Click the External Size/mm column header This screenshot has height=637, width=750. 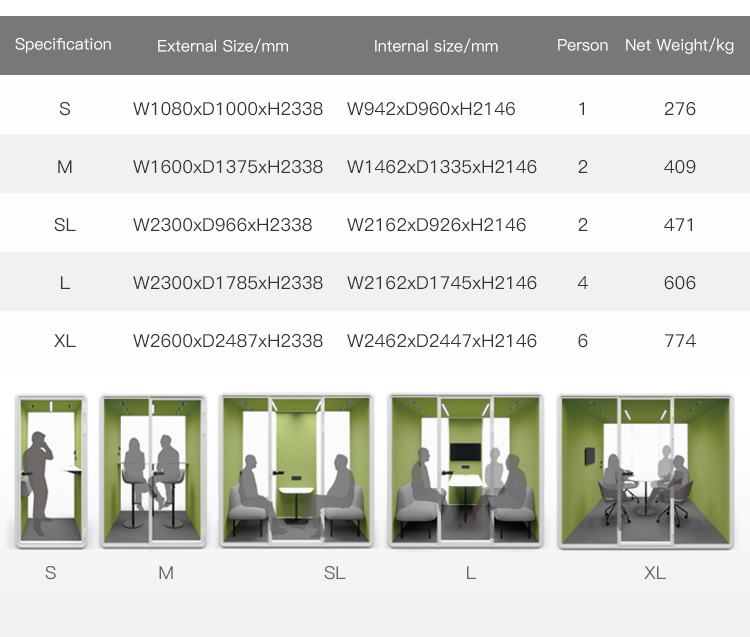pos(223,46)
